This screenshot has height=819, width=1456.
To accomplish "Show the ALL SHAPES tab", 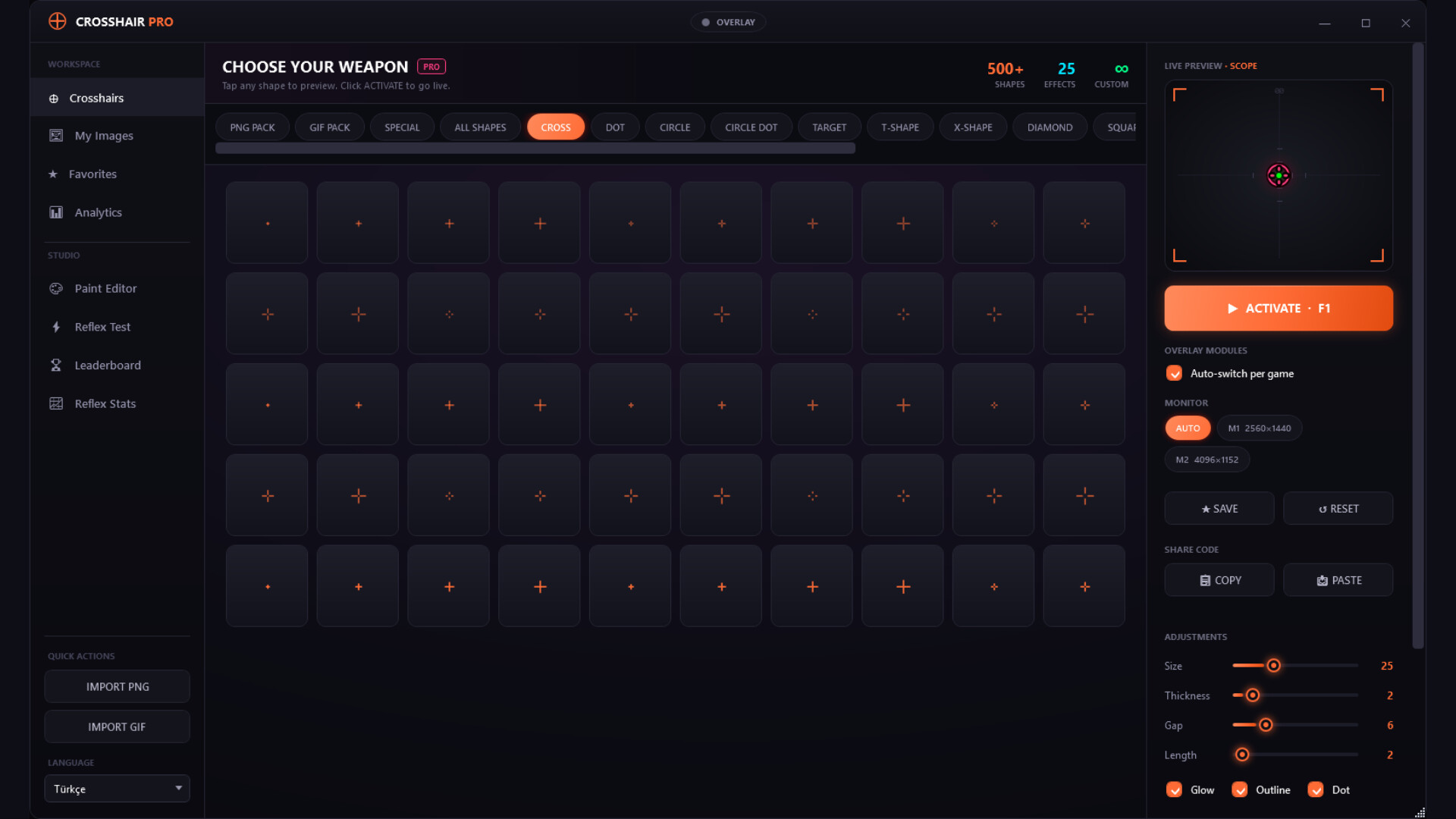I will (480, 127).
